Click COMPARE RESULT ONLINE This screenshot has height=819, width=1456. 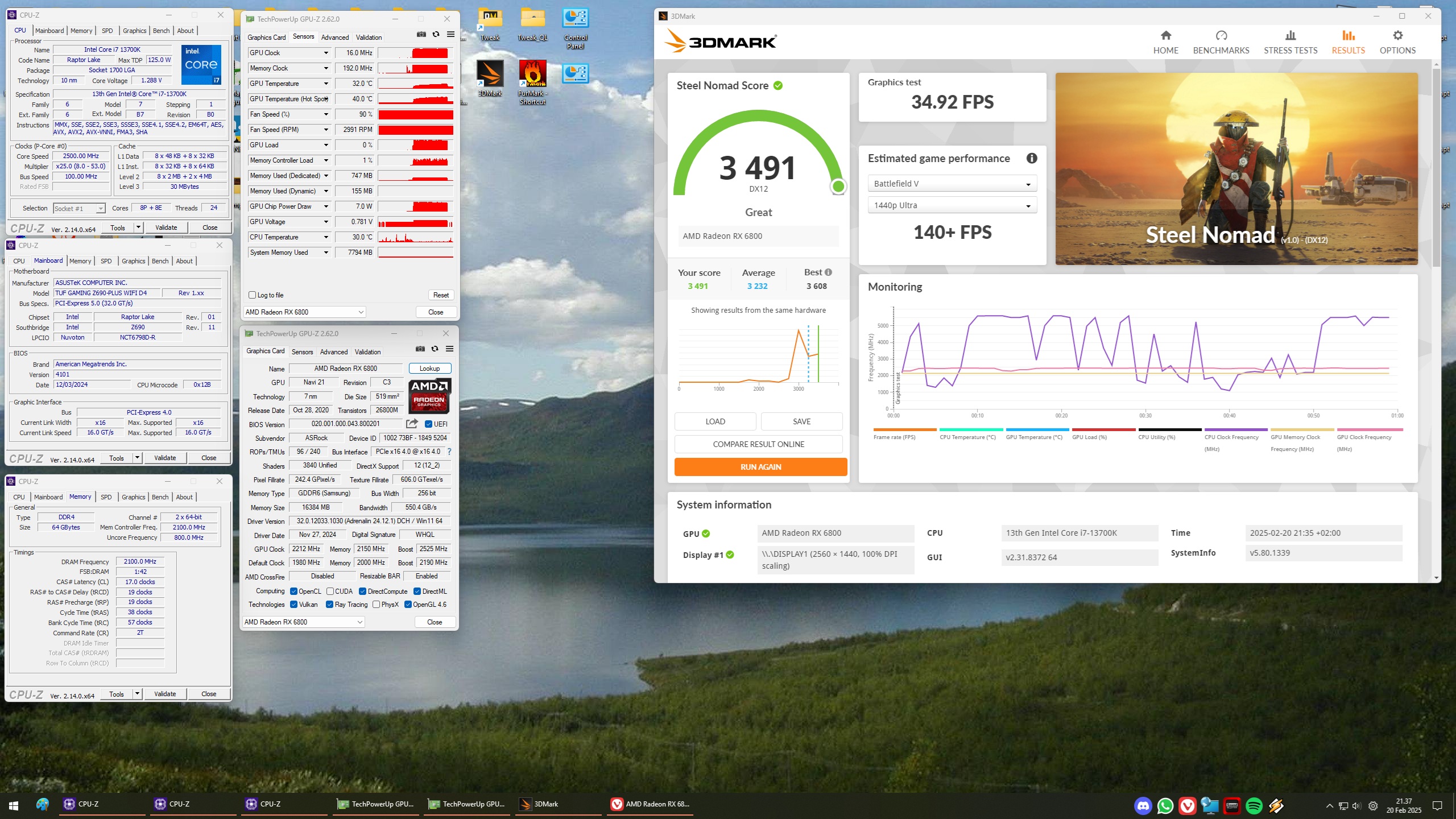pyautogui.click(x=758, y=444)
